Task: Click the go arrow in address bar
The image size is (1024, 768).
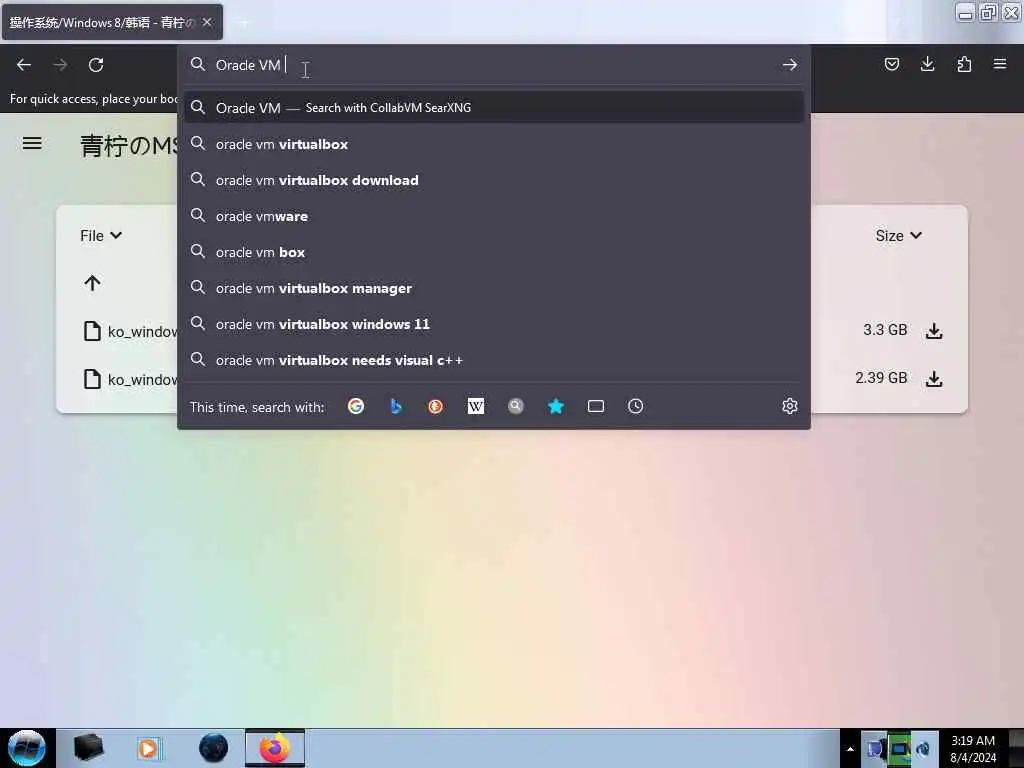Action: pos(790,65)
